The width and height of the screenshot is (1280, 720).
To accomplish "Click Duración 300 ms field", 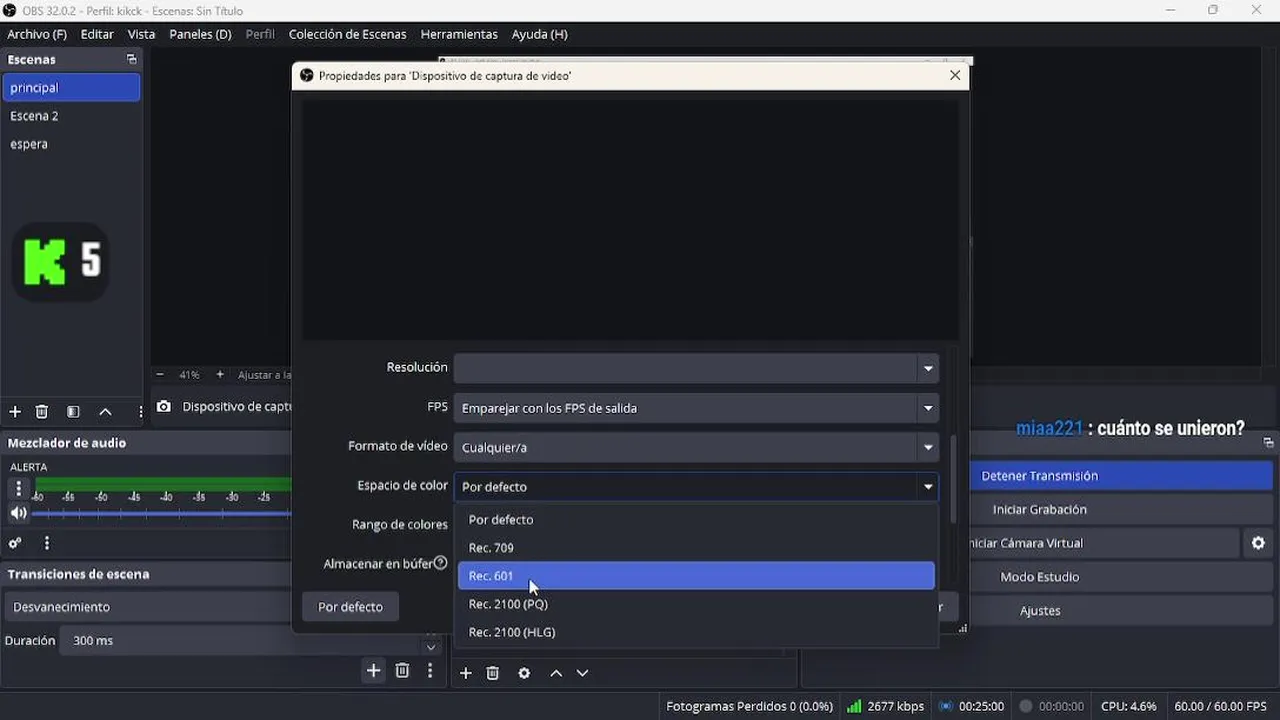I will (240, 641).
